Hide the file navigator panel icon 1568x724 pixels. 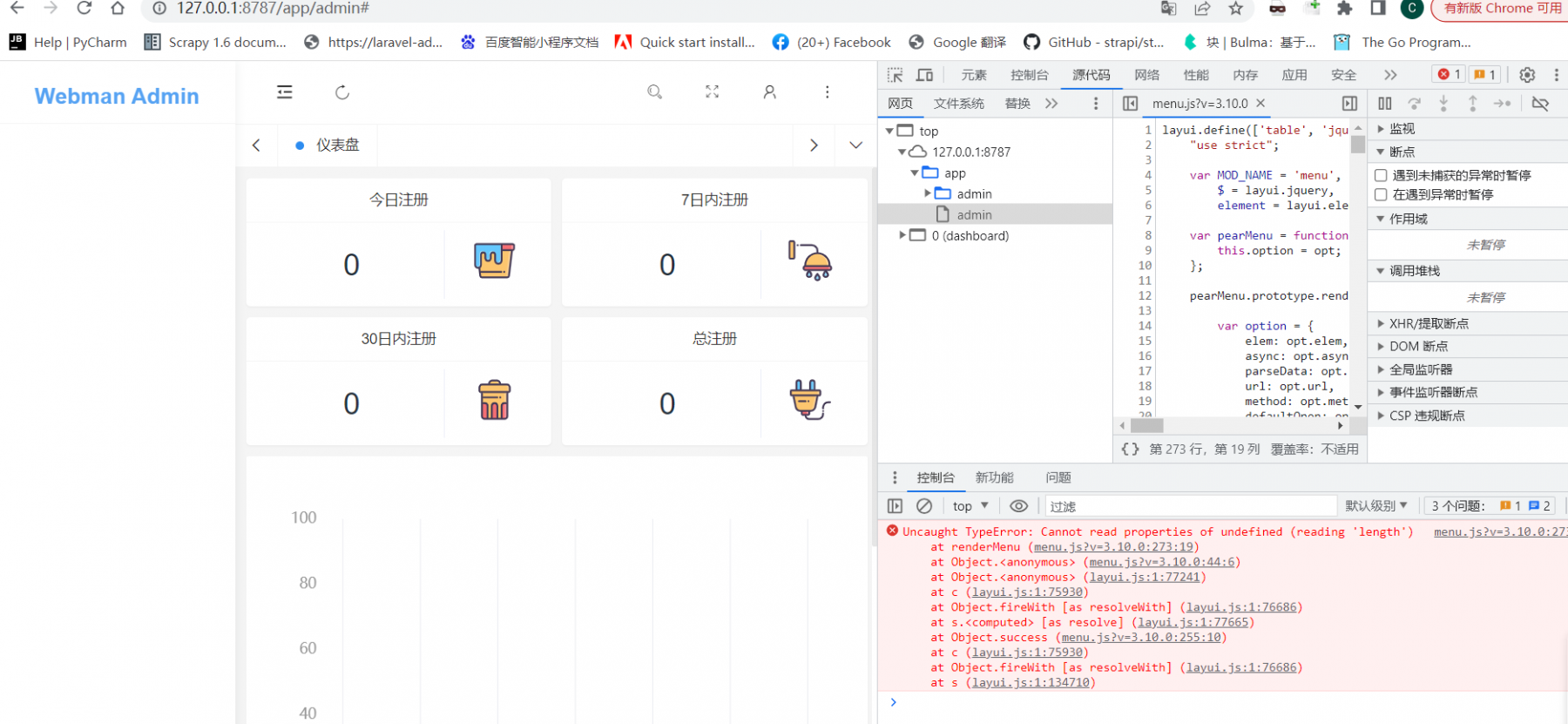click(1131, 104)
